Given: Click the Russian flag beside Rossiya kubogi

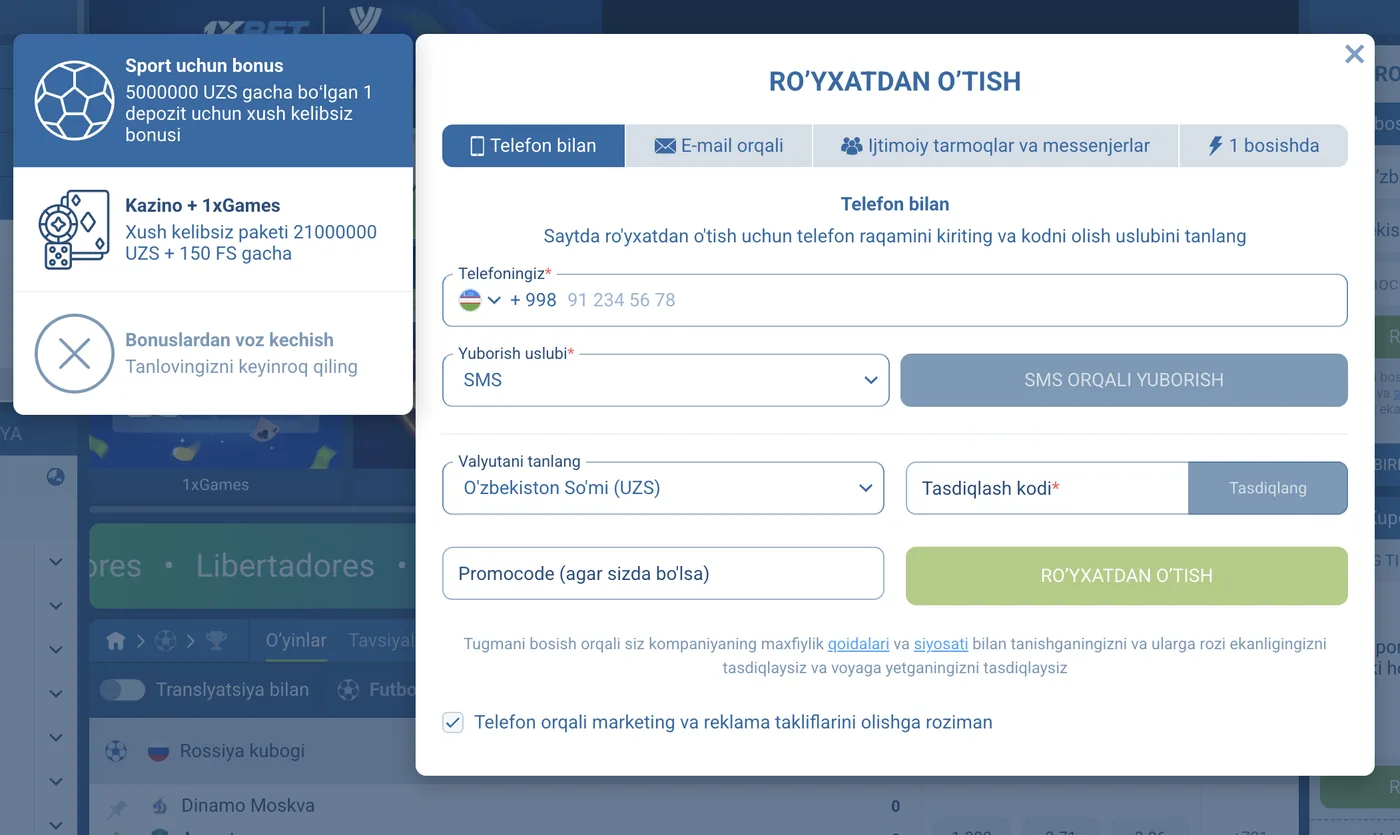Looking at the screenshot, I should [158, 751].
